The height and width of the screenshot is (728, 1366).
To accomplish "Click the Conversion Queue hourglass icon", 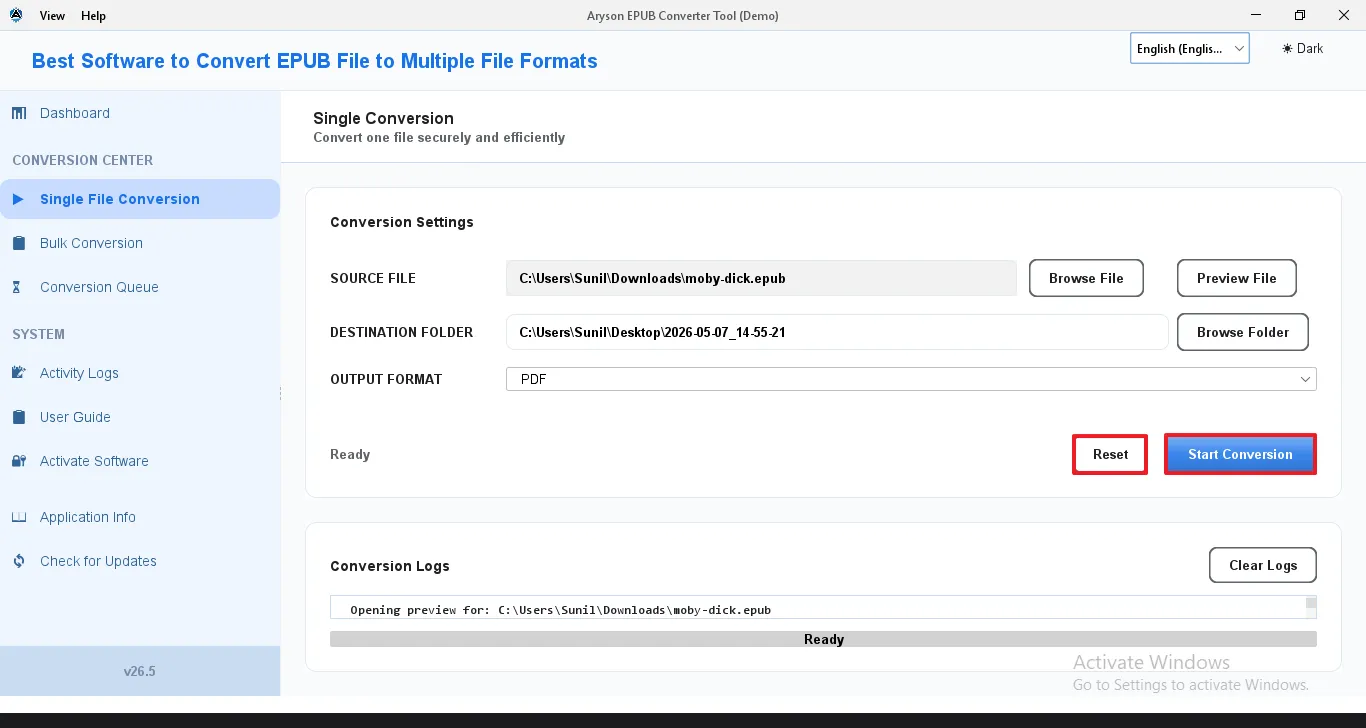I will pyautogui.click(x=17, y=287).
